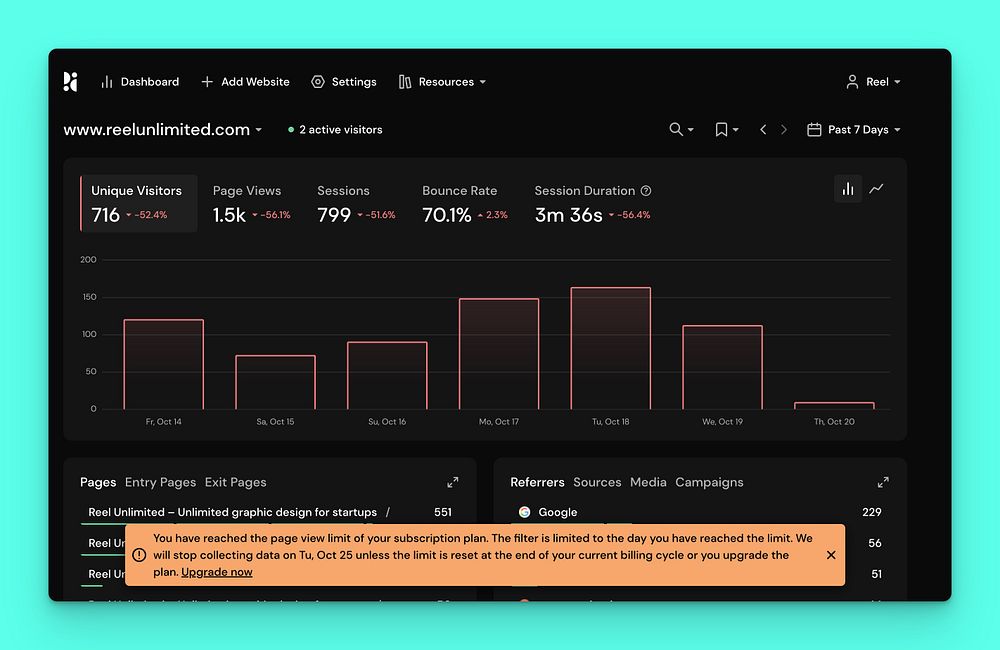Dismiss the page view limit banner
The height and width of the screenshot is (650, 1000).
tap(831, 555)
